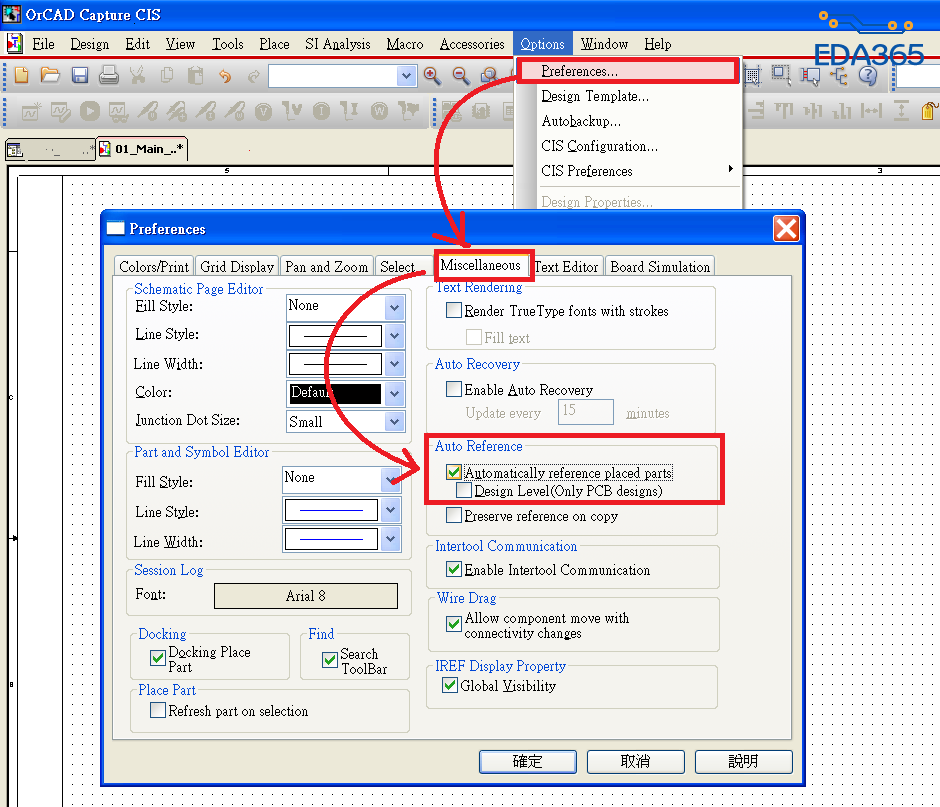
Task: Switch to Board Simulation tab
Action: [660, 267]
